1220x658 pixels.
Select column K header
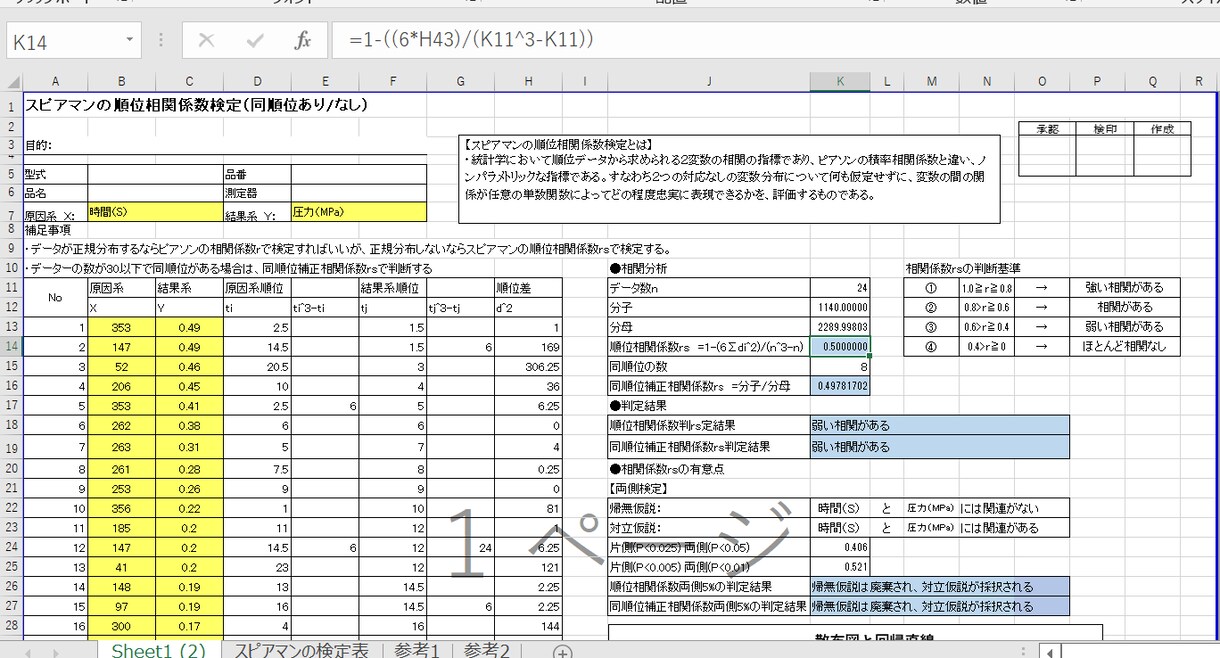point(840,82)
